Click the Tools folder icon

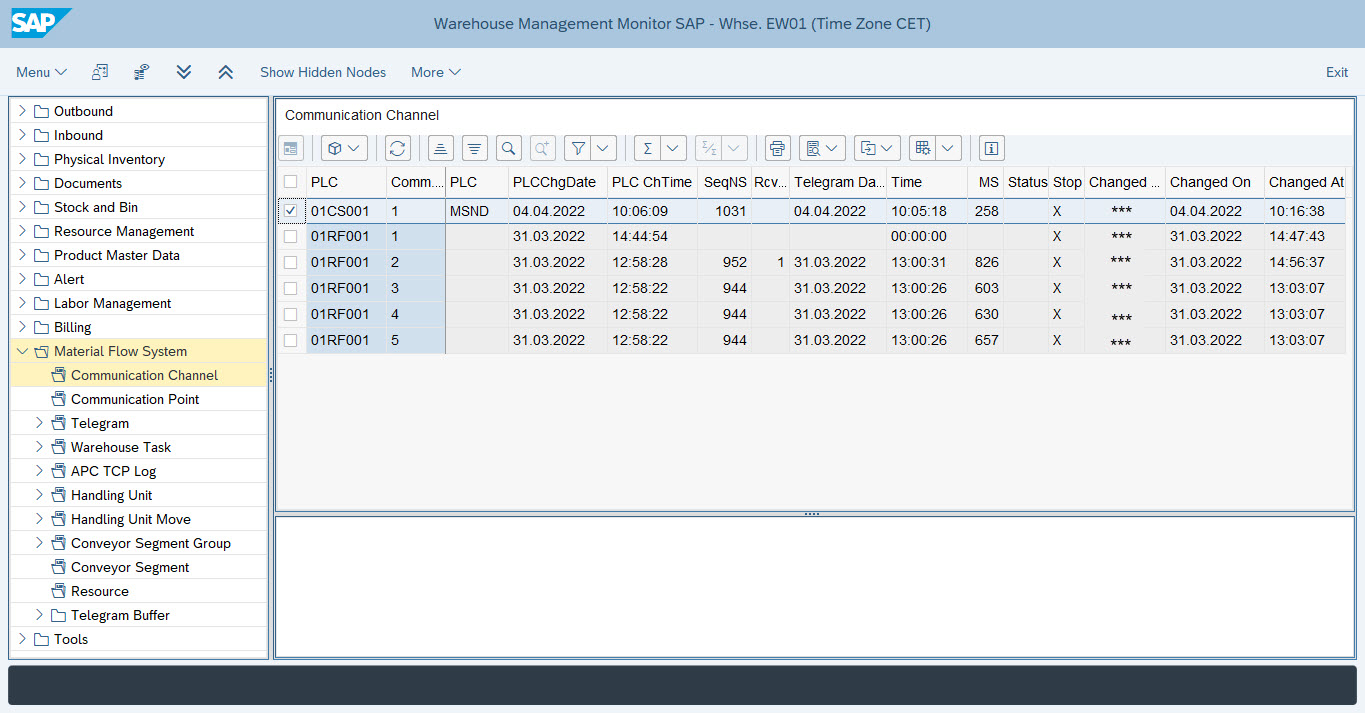41,639
